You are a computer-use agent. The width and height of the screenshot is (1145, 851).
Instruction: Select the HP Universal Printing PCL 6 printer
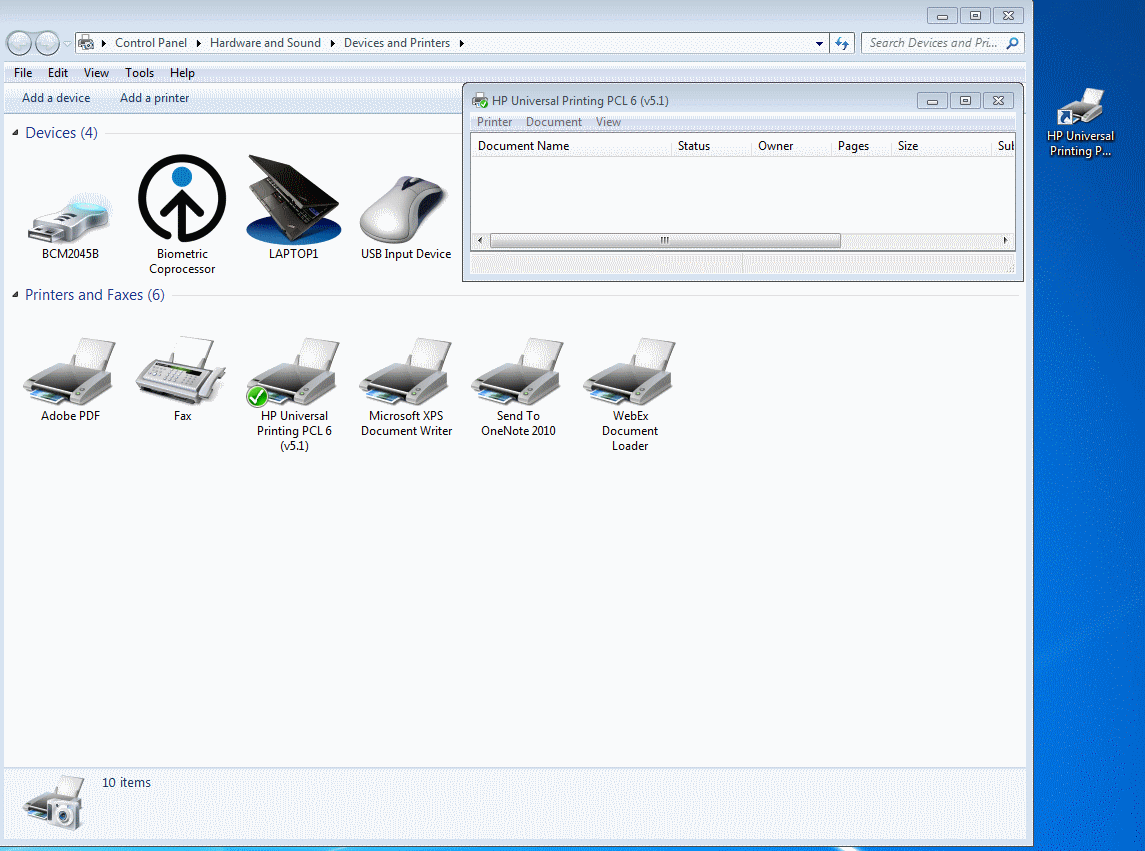click(293, 370)
